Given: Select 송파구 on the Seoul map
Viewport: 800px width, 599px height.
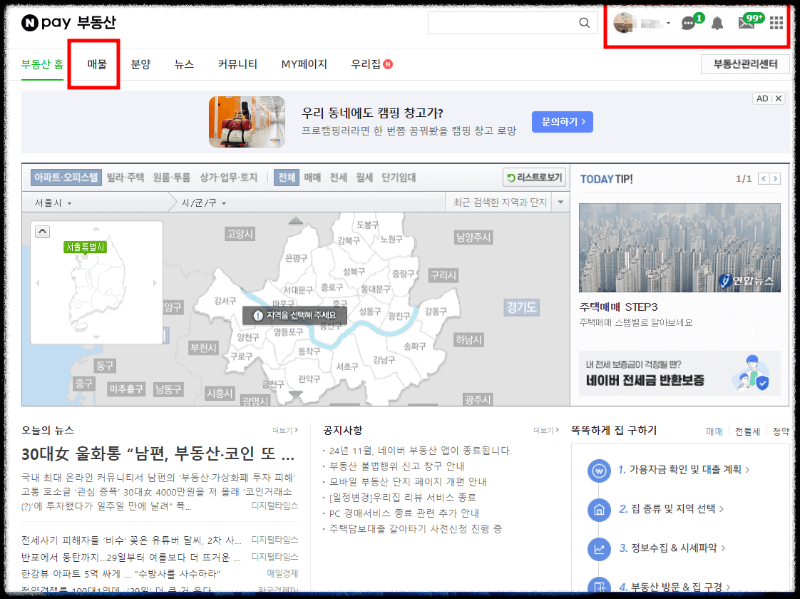Looking at the screenshot, I should coord(414,346).
